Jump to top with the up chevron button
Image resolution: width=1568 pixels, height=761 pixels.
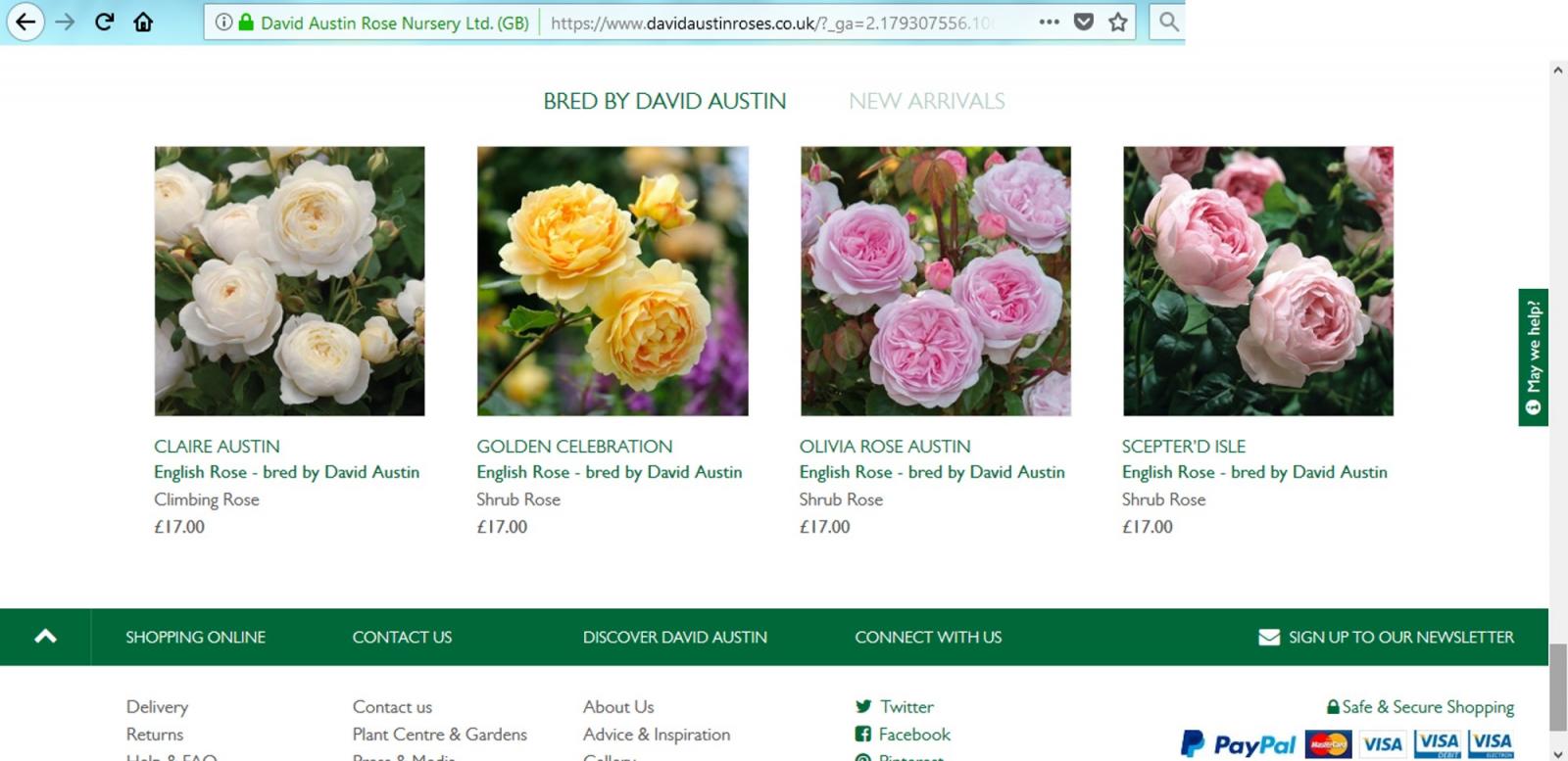point(45,637)
